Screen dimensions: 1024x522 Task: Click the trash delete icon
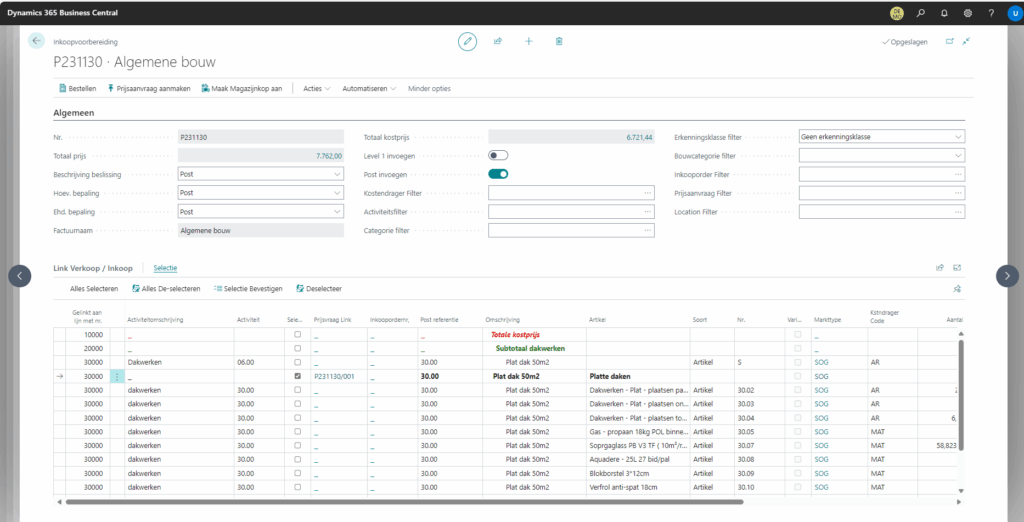559,41
